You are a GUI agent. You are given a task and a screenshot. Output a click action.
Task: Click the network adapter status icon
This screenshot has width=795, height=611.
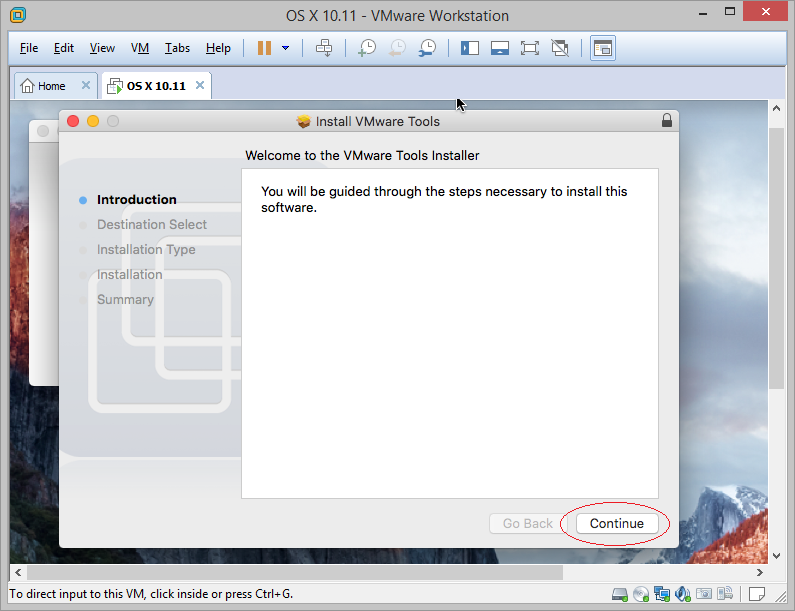coord(662,594)
